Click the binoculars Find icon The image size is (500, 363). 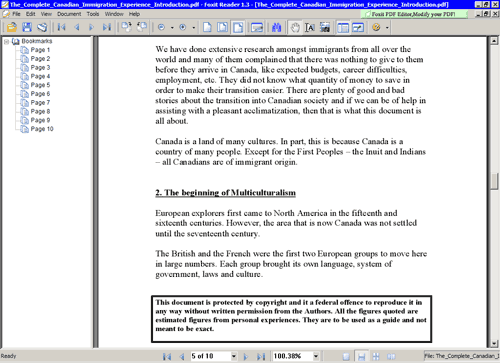pyautogui.click(x=277, y=27)
